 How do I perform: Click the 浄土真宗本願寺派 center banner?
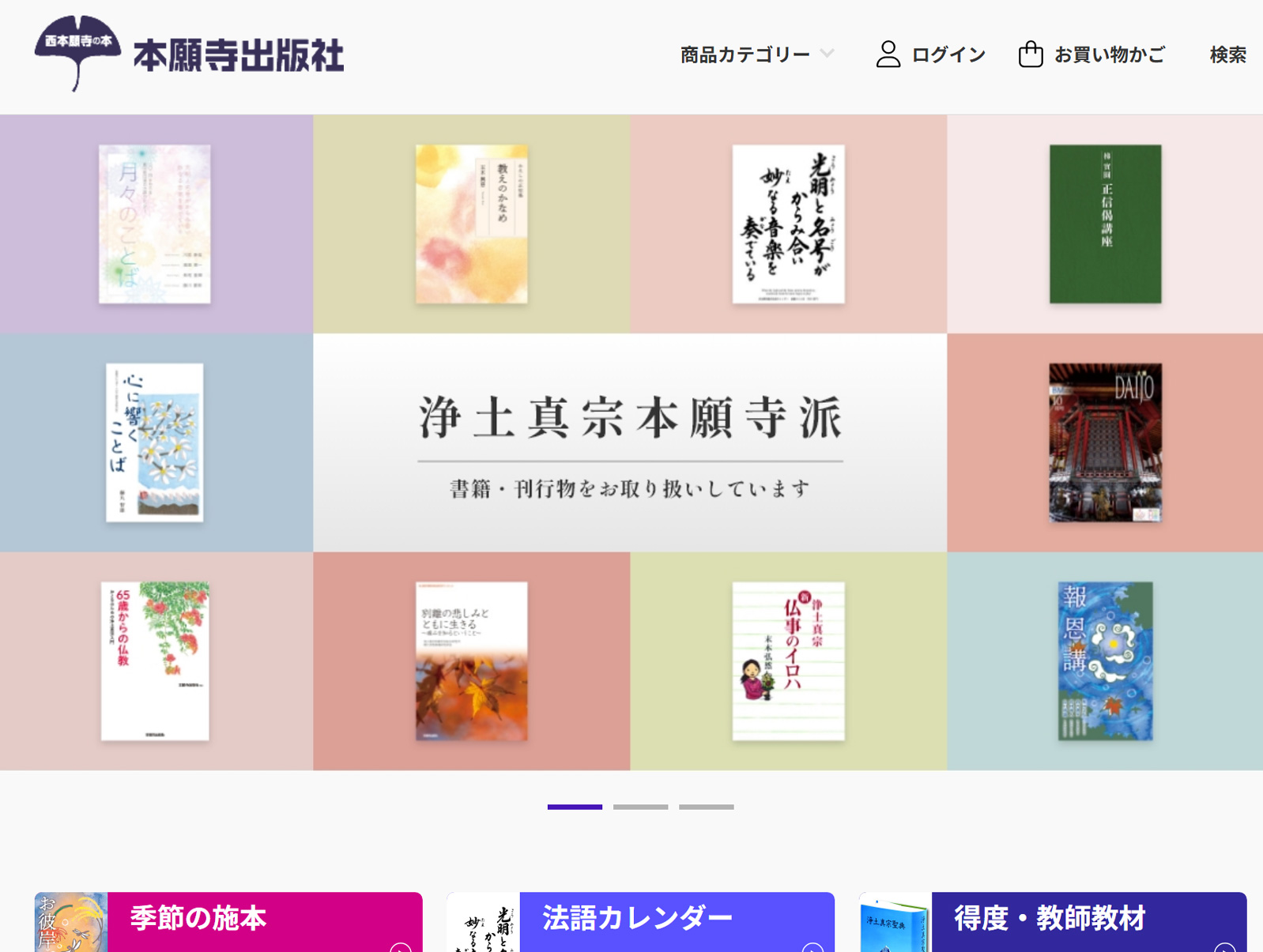[630, 442]
